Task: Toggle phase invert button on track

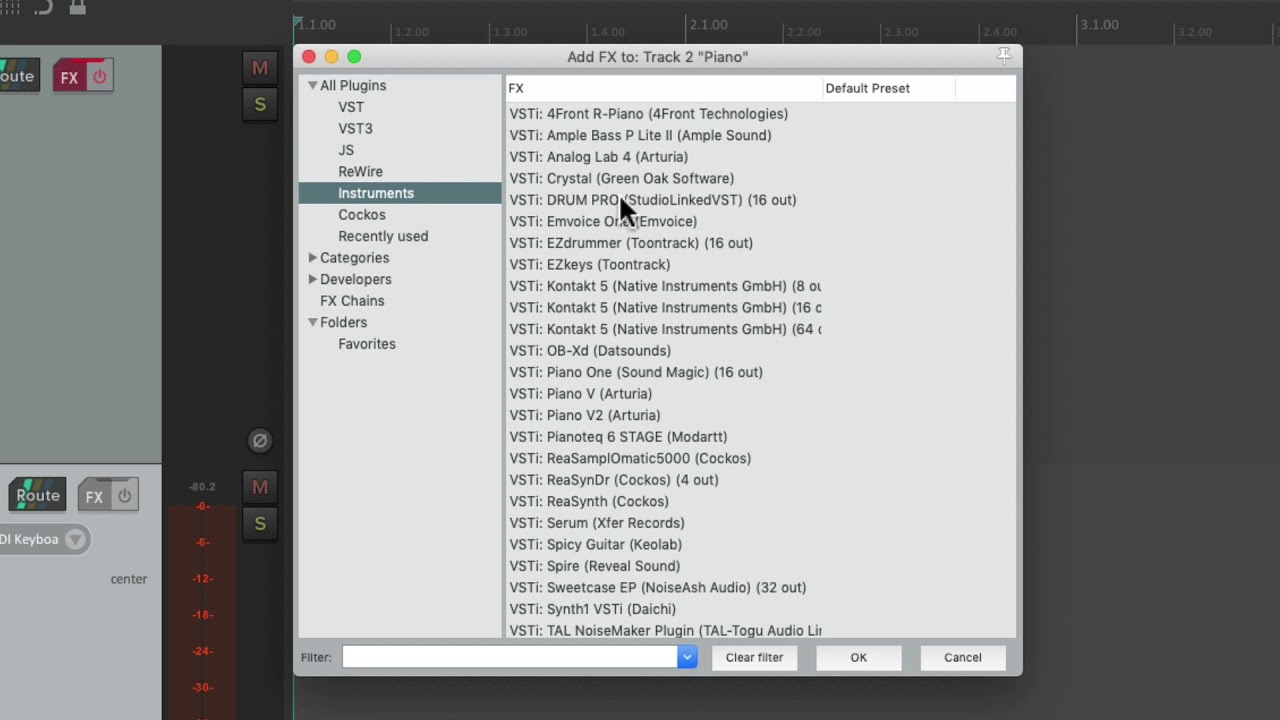Action: point(260,440)
